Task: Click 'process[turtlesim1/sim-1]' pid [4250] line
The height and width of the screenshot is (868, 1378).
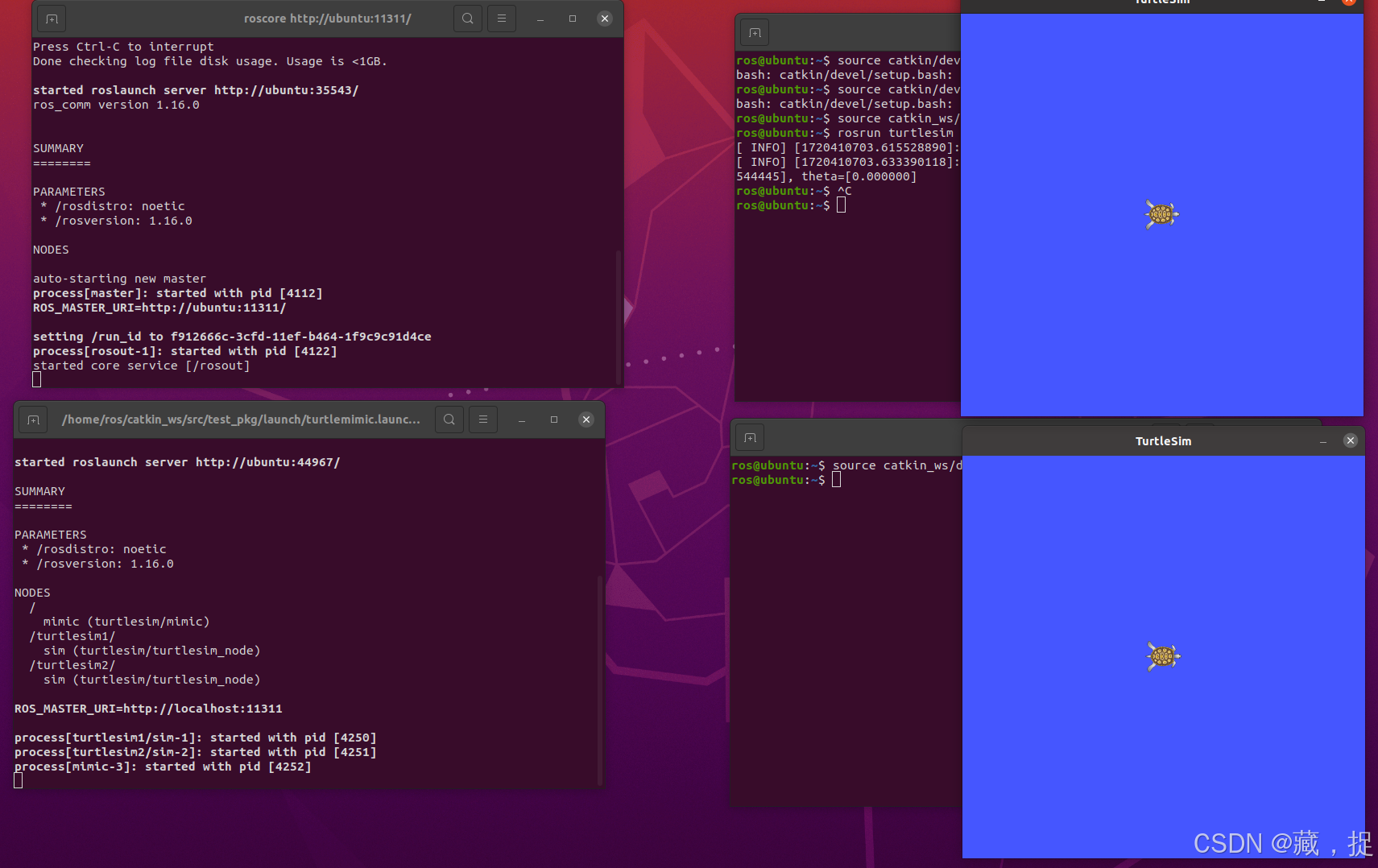Action: [196, 738]
